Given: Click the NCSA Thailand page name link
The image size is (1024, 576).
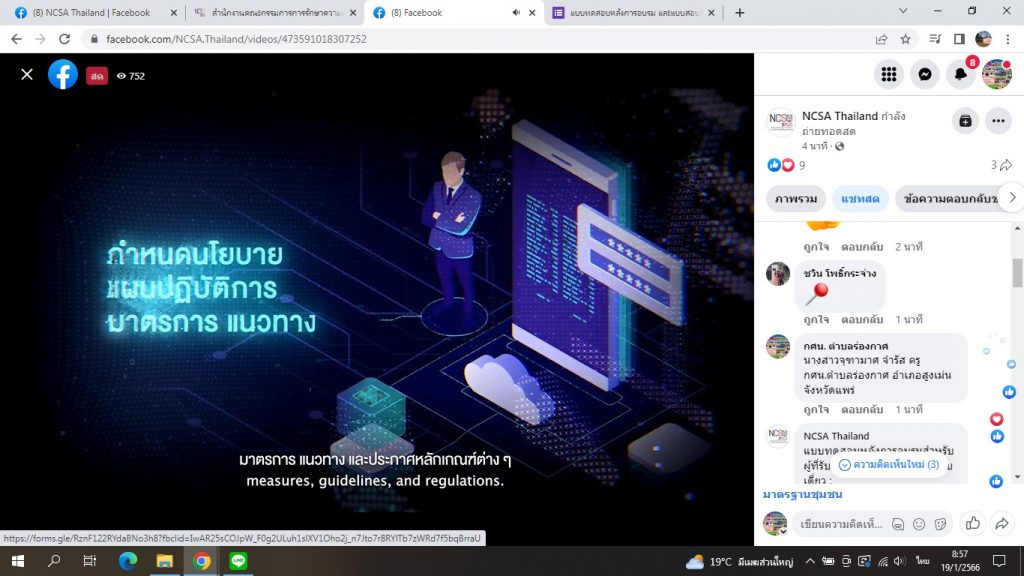Looking at the screenshot, I should pos(839,116).
